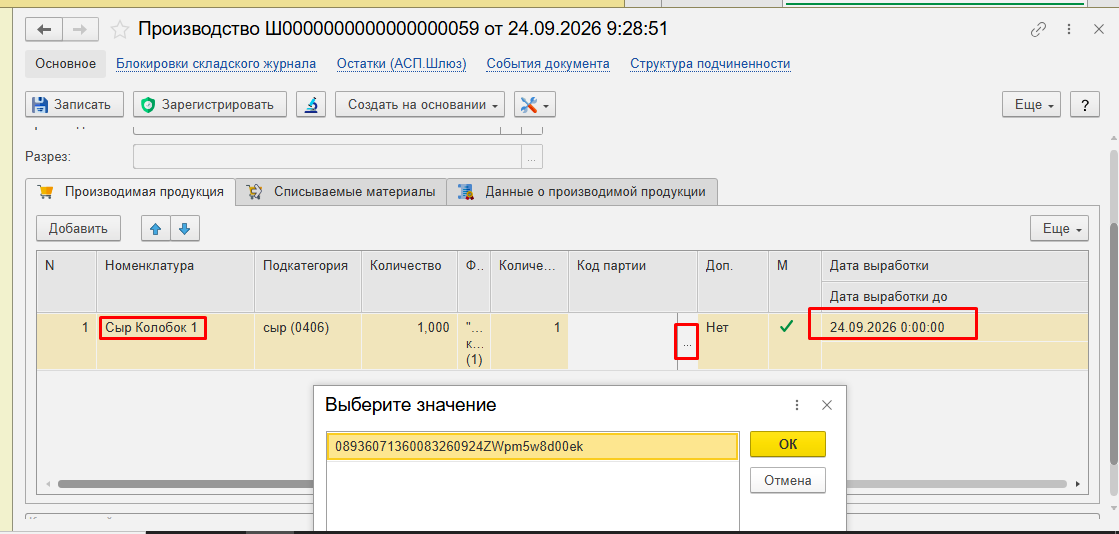
Task: Open the wrench tools dropdown
Action: coord(535,104)
